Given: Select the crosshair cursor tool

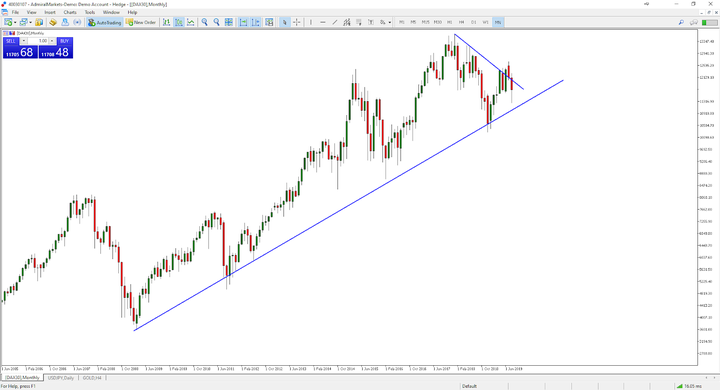Looking at the screenshot, I should tap(297, 22).
